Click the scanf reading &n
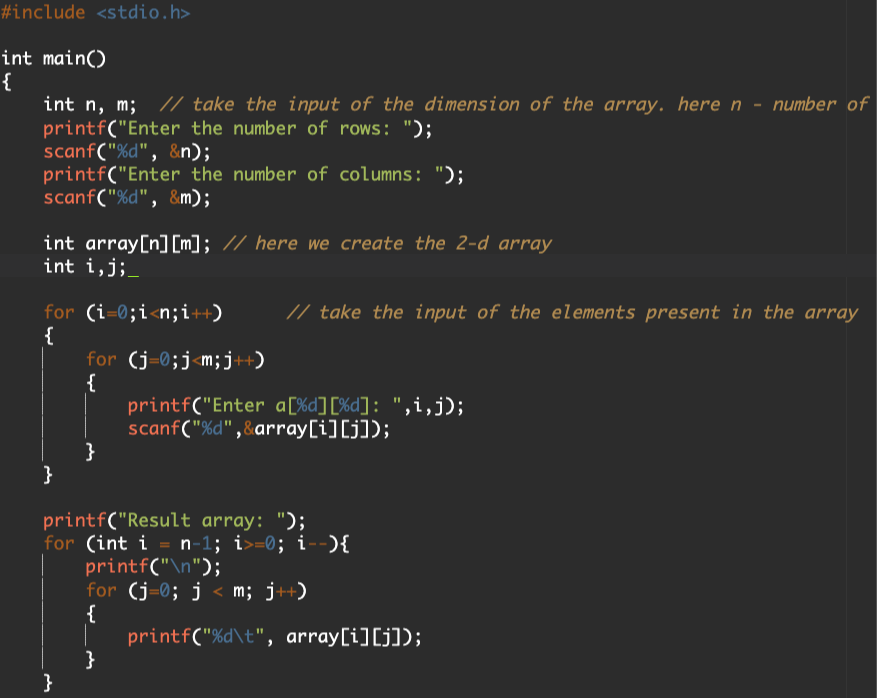The height and width of the screenshot is (698, 877). point(125,151)
